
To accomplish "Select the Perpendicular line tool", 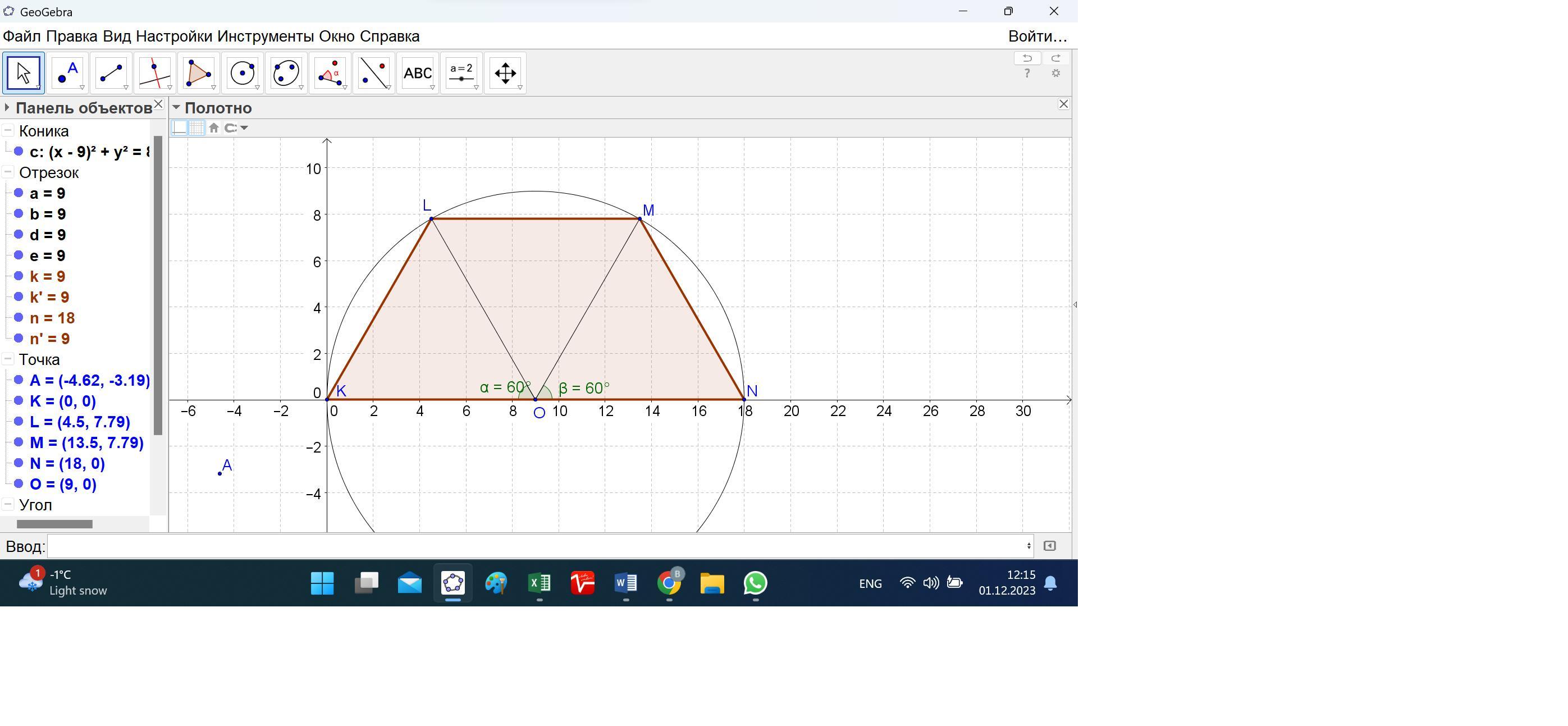I will coord(154,73).
